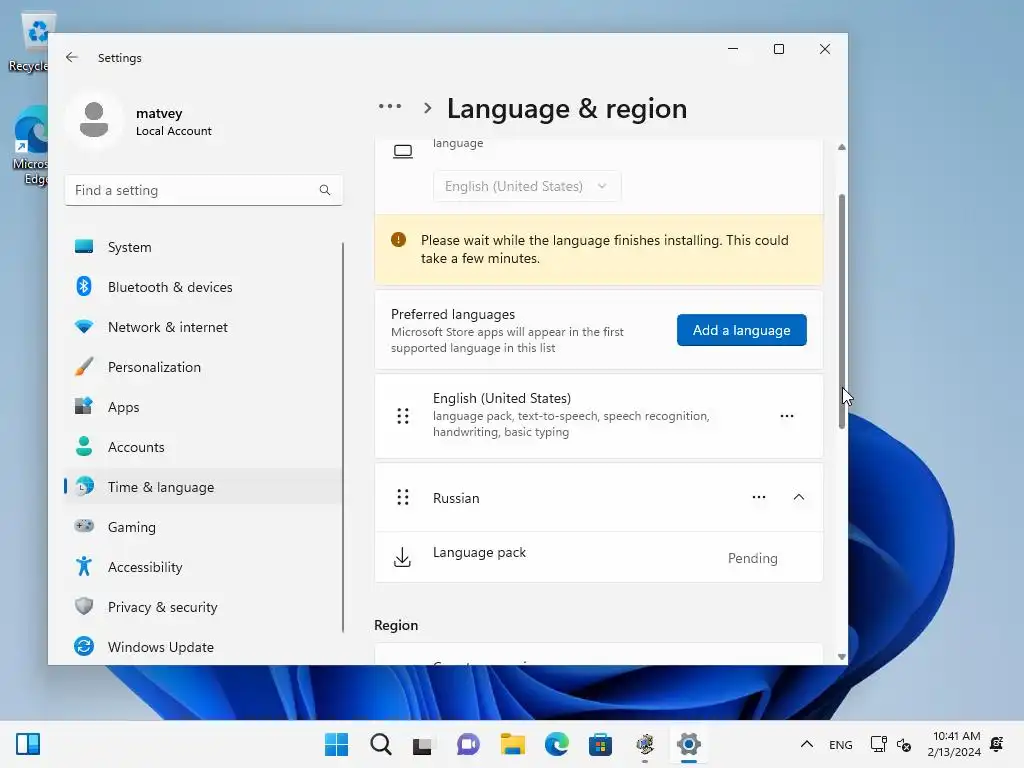Go back using the Settings back arrow
Image resolution: width=1024 pixels, height=768 pixels.
[72, 57]
